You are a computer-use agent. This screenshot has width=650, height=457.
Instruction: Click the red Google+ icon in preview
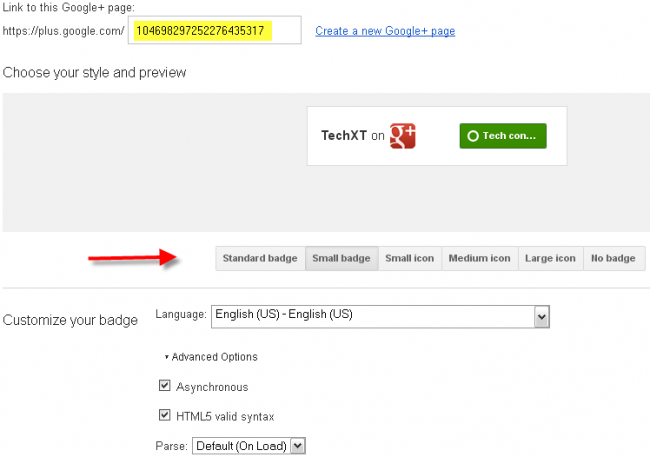pos(403,136)
